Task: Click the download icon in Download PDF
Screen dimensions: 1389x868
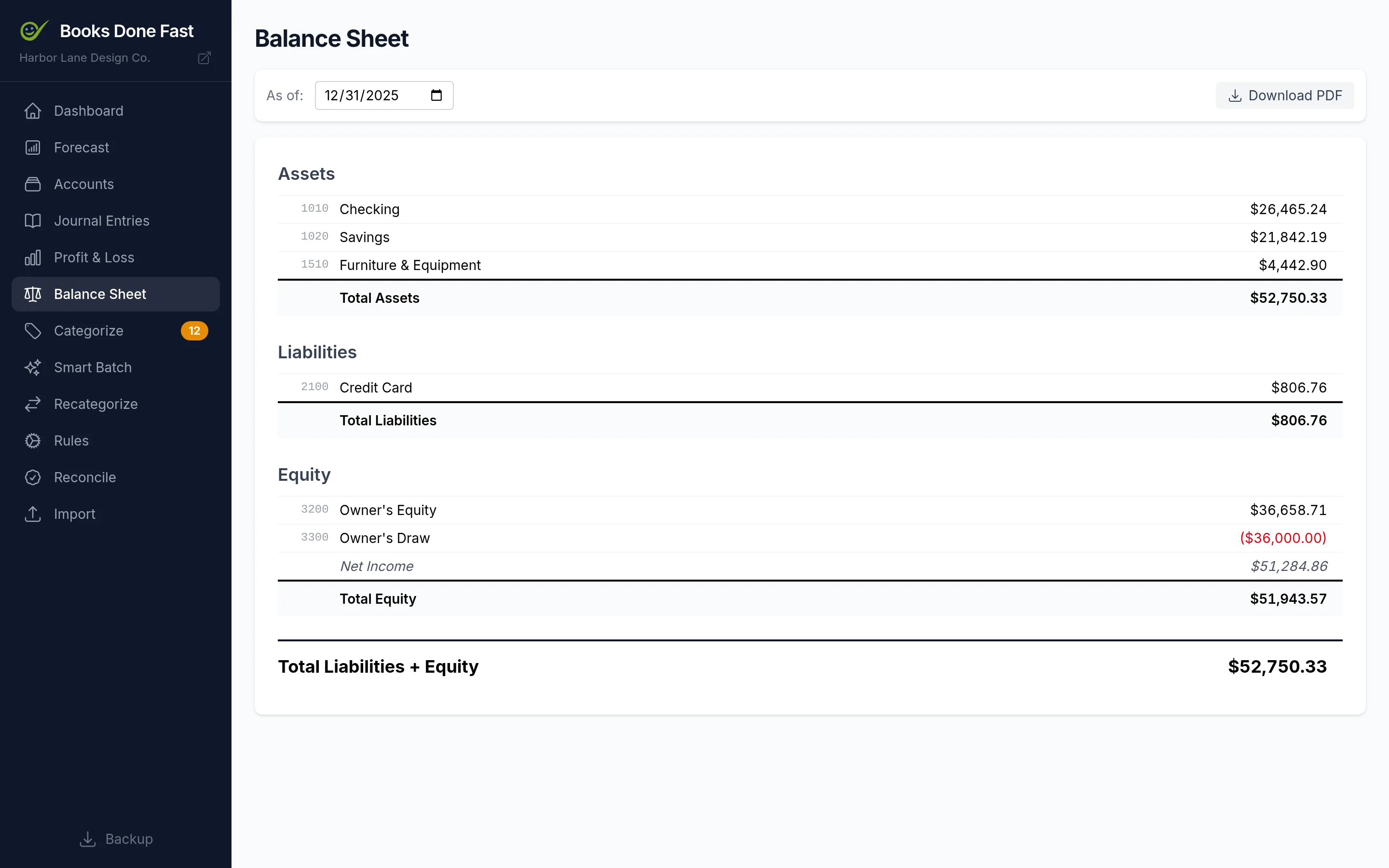Action: (1235, 96)
